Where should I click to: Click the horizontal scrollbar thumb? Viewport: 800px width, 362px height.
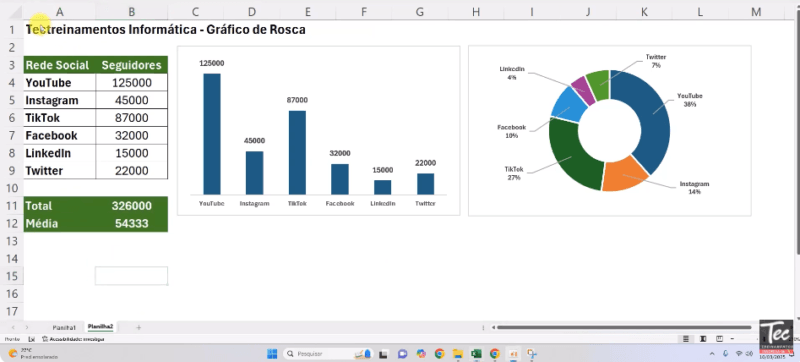click(x=624, y=327)
